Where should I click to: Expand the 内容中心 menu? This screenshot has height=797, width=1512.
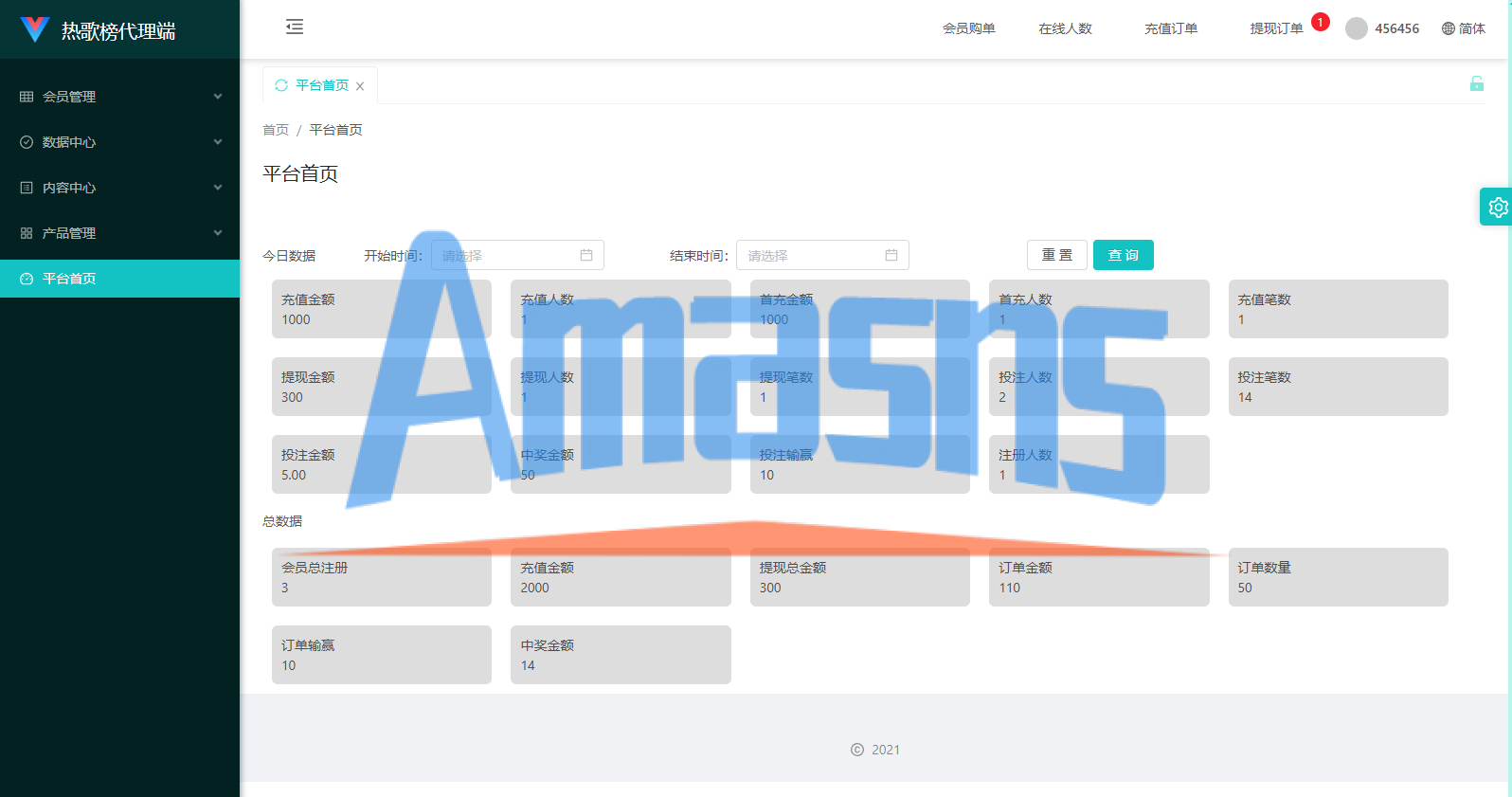pyautogui.click(x=119, y=188)
